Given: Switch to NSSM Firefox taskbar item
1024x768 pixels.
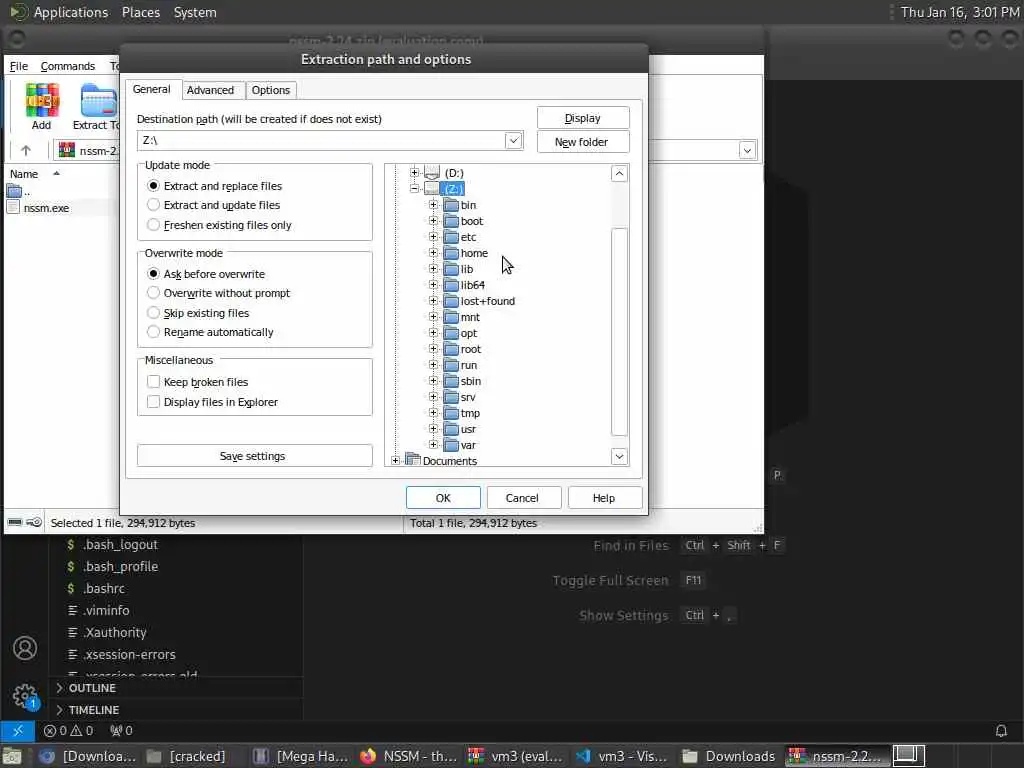Looking at the screenshot, I should point(411,756).
